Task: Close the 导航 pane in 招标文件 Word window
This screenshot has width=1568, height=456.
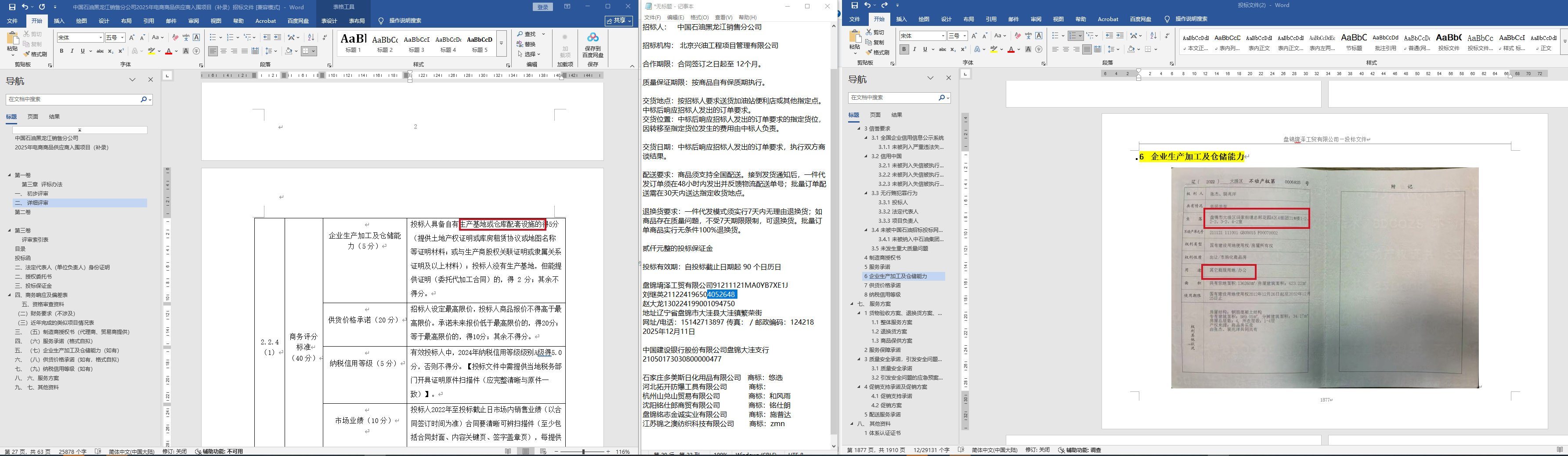Action: pos(150,80)
